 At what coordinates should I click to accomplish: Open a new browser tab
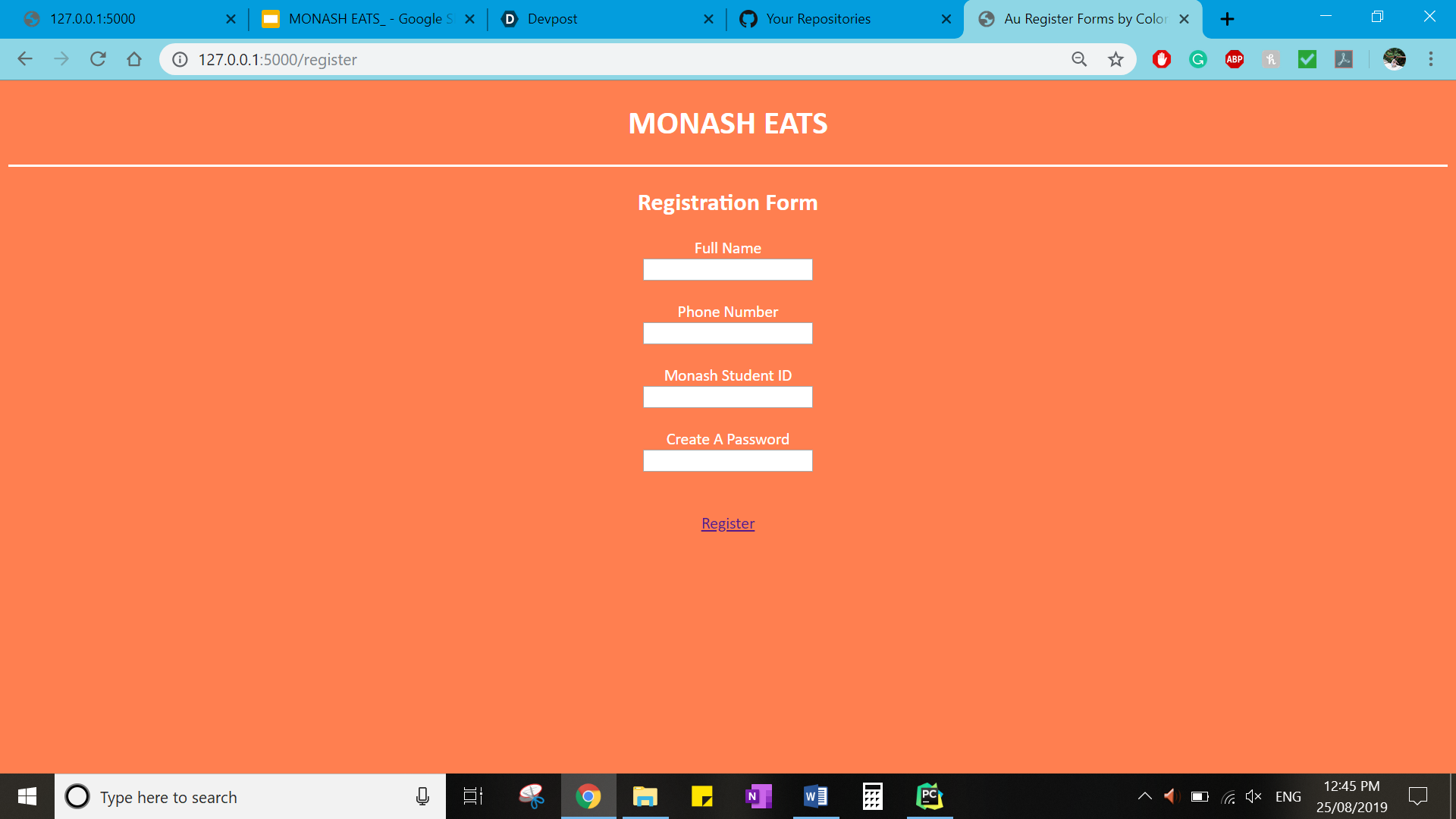1228,19
